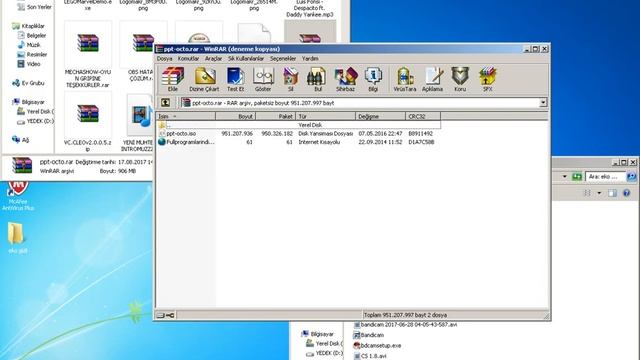This screenshot has height=360, width=640.
Task: Select Resimler in Explorer sidebar
Action: (x=33, y=54)
